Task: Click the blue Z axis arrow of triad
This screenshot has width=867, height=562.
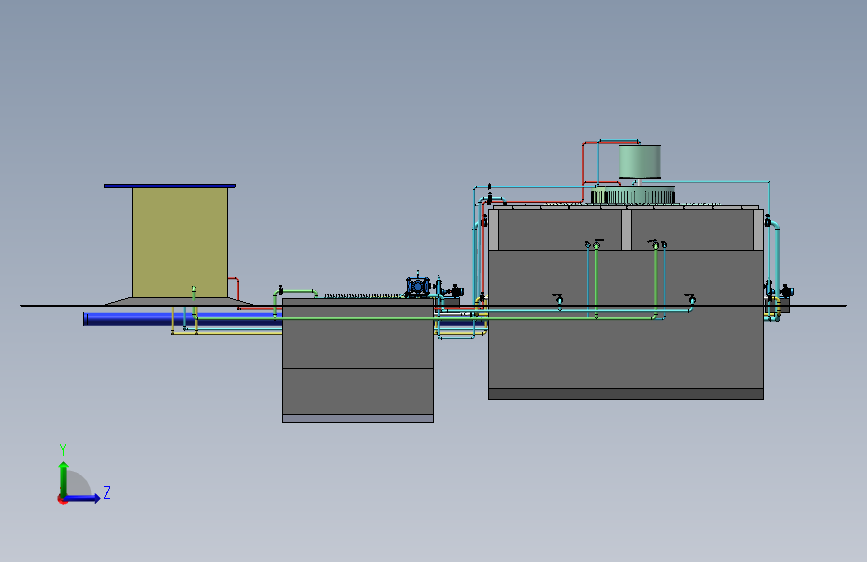Action: (x=83, y=498)
